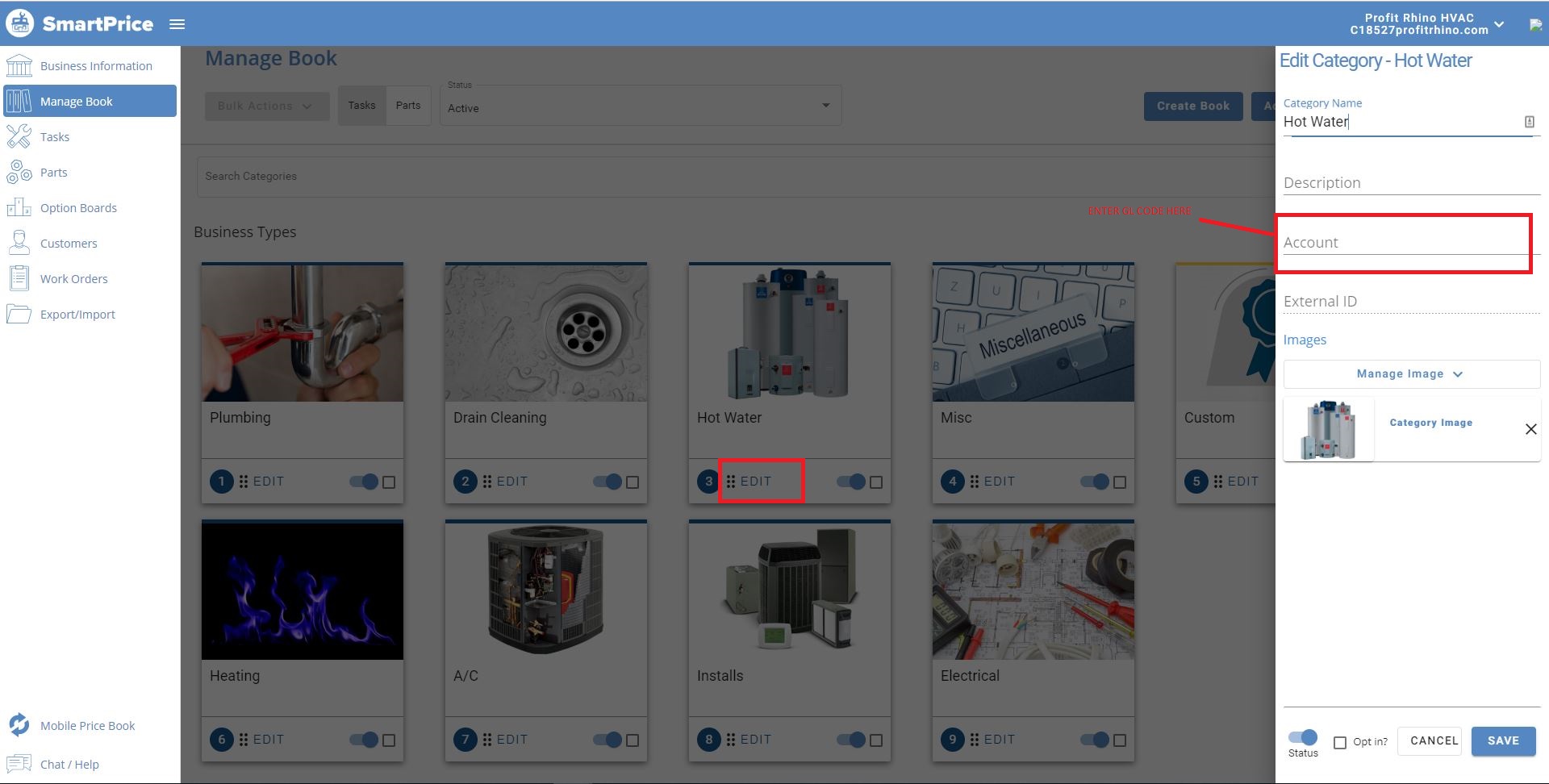Switch to the Parts tab
The height and width of the screenshot is (784, 1549).
pyautogui.click(x=408, y=106)
